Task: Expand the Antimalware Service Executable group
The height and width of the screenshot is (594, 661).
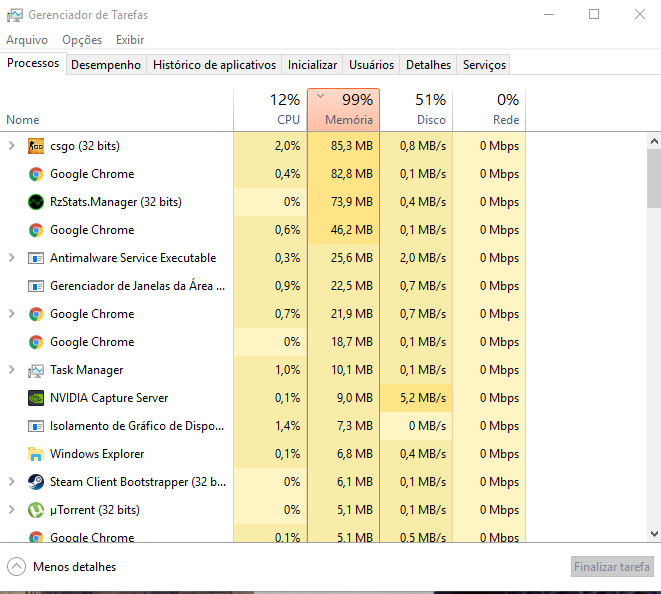Action: click(12, 258)
